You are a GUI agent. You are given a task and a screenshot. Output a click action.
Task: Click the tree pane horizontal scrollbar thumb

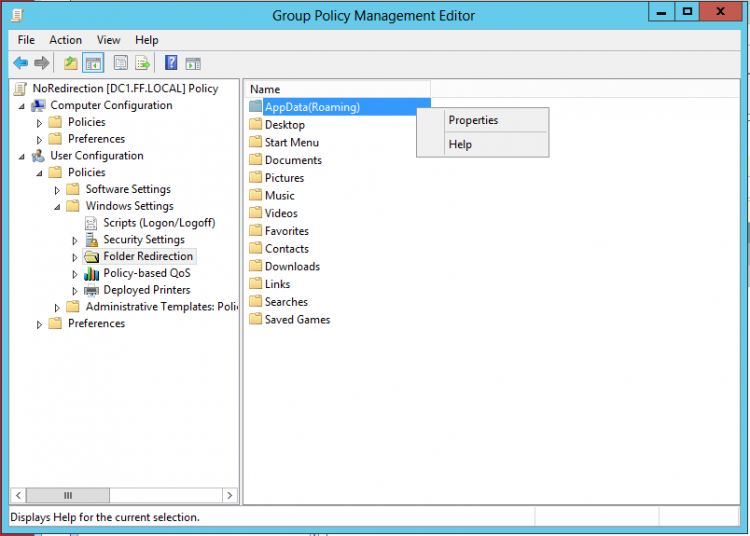pyautogui.click(x=68, y=495)
